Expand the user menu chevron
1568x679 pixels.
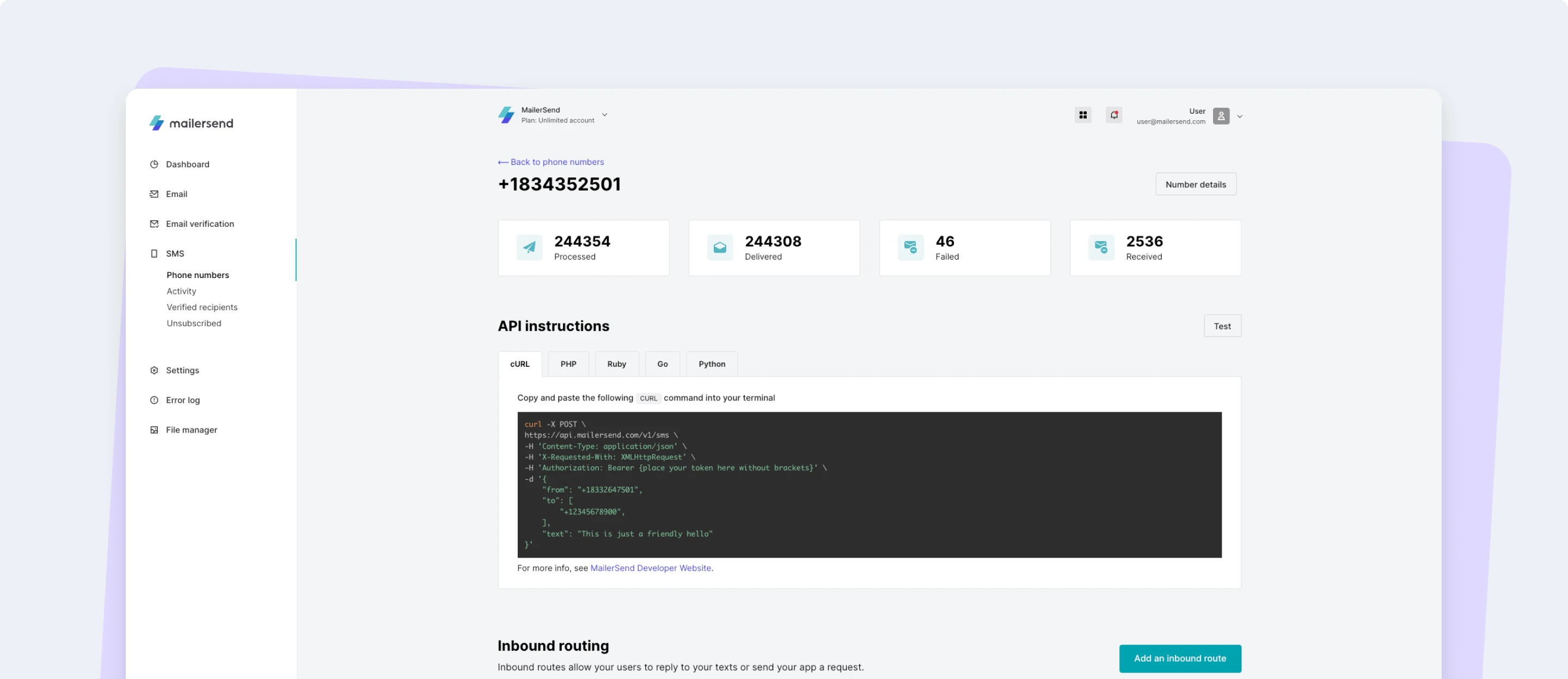[1239, 116]
